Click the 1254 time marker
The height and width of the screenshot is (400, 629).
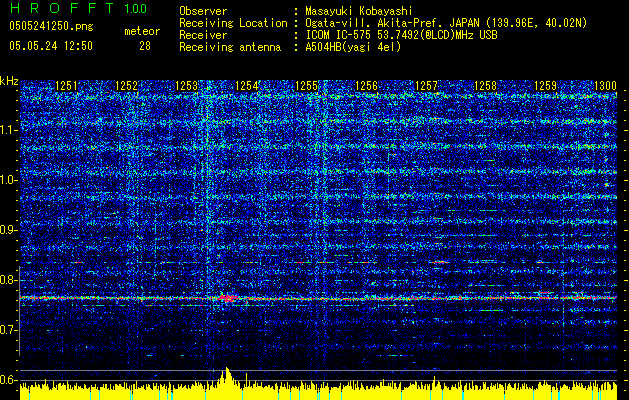point(246,86)
